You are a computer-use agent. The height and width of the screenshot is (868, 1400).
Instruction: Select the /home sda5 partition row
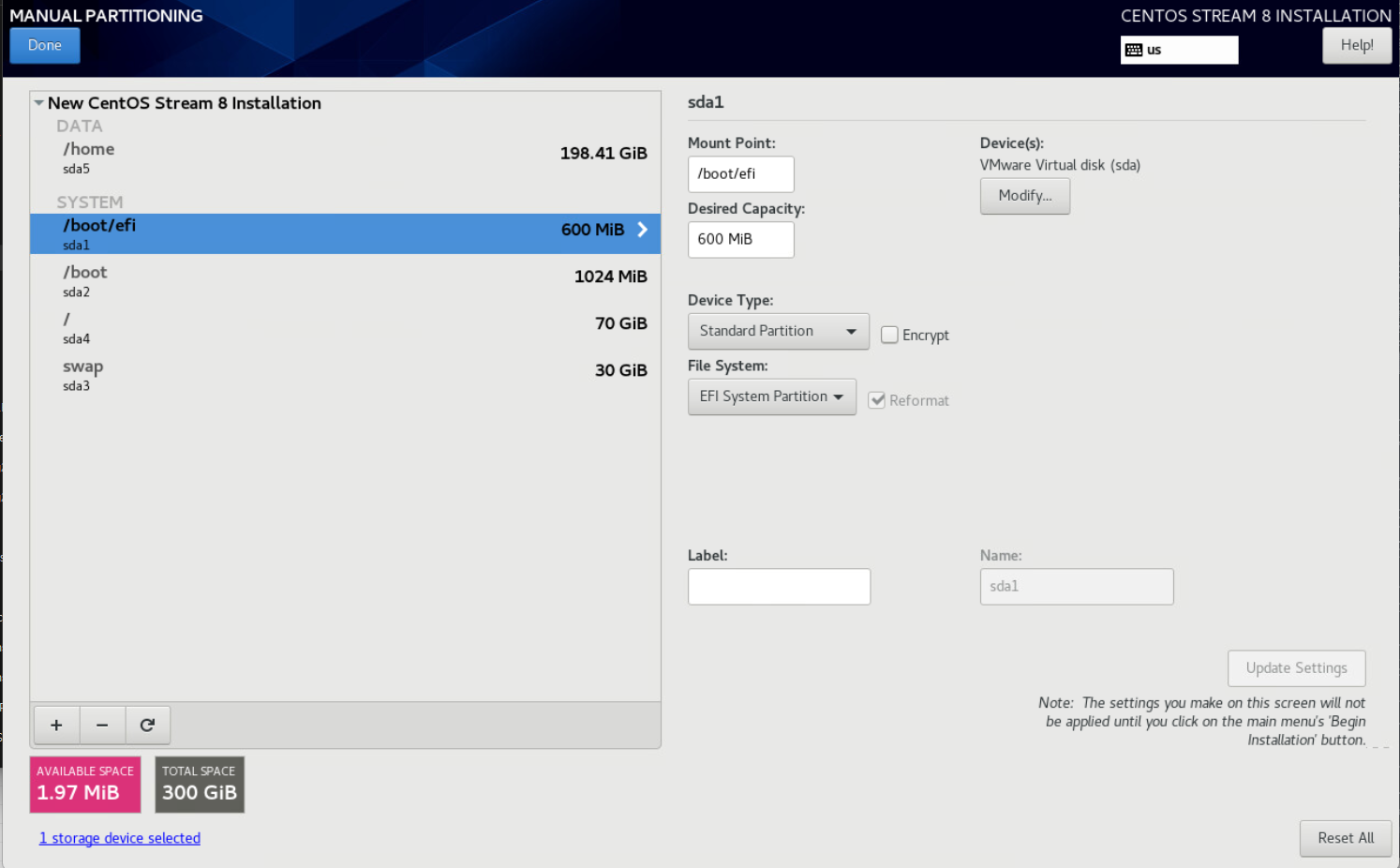pos(345,157)
